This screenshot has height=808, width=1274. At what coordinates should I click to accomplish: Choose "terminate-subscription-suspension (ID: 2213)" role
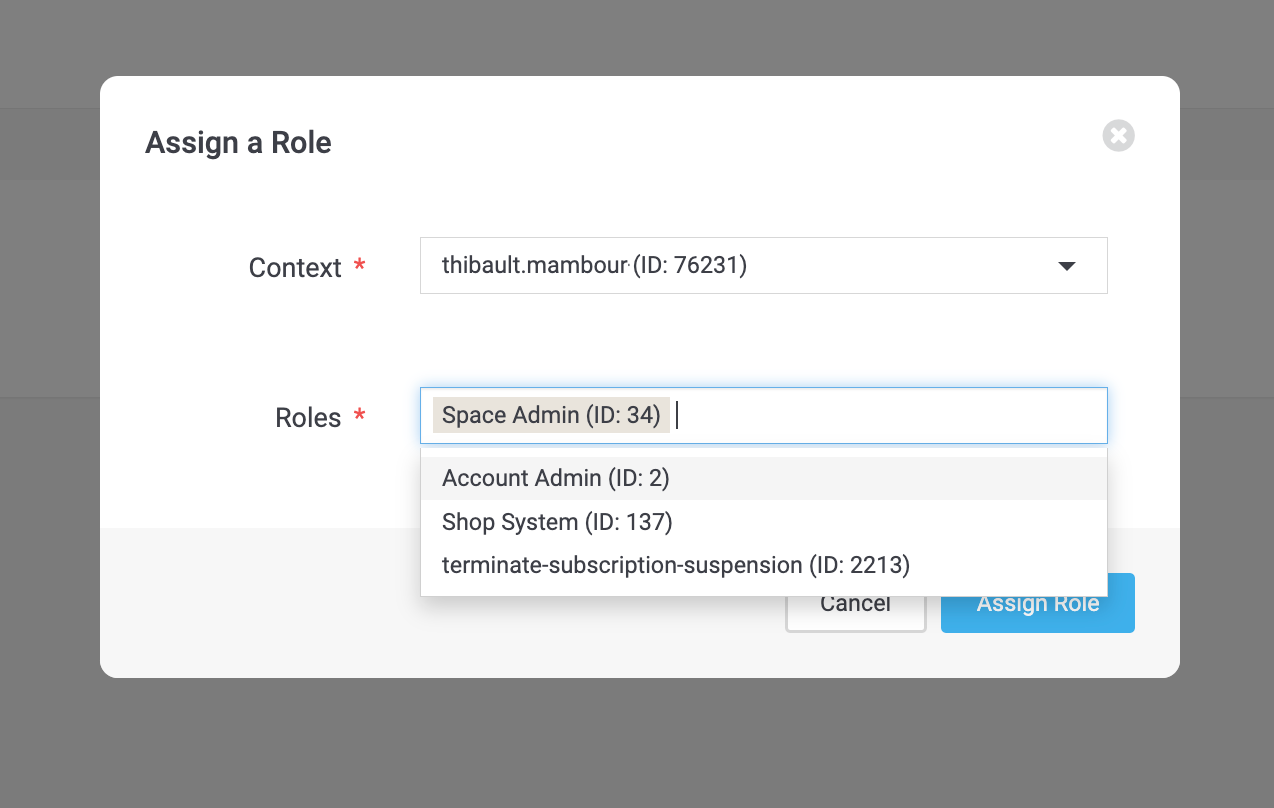(x=676, y=564)
